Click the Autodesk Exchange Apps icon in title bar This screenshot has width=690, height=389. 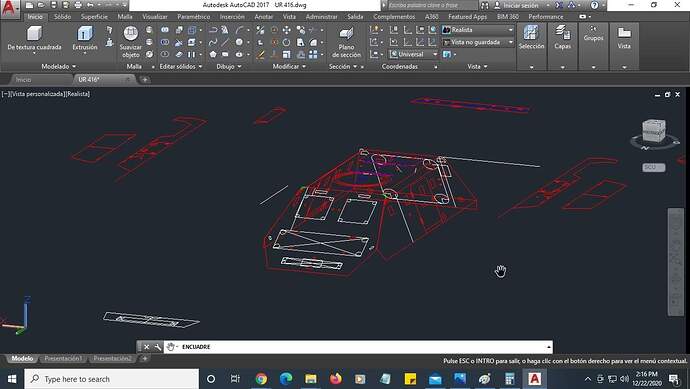coord(559,5)
